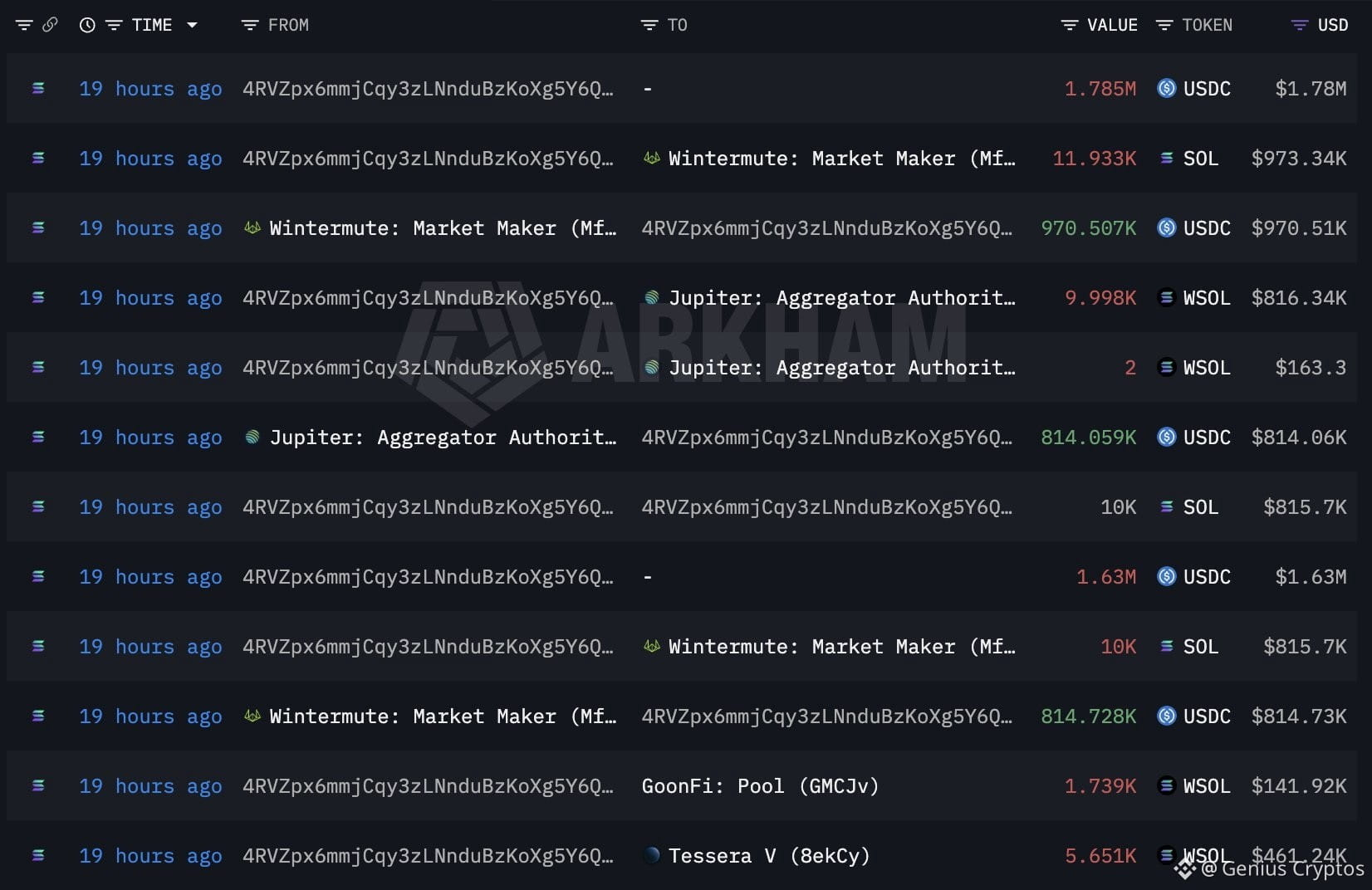1372x890 pixels.
Task: Click the 970.507K value
Action: tap(1089, 228)
